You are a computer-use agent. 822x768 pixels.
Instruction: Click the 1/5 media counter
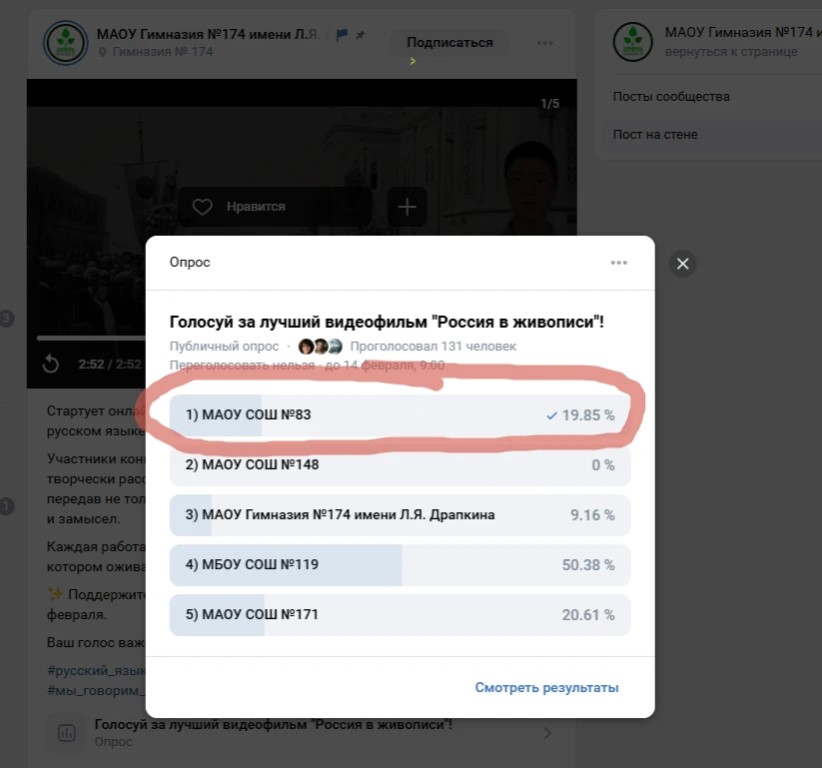point(549,104)
